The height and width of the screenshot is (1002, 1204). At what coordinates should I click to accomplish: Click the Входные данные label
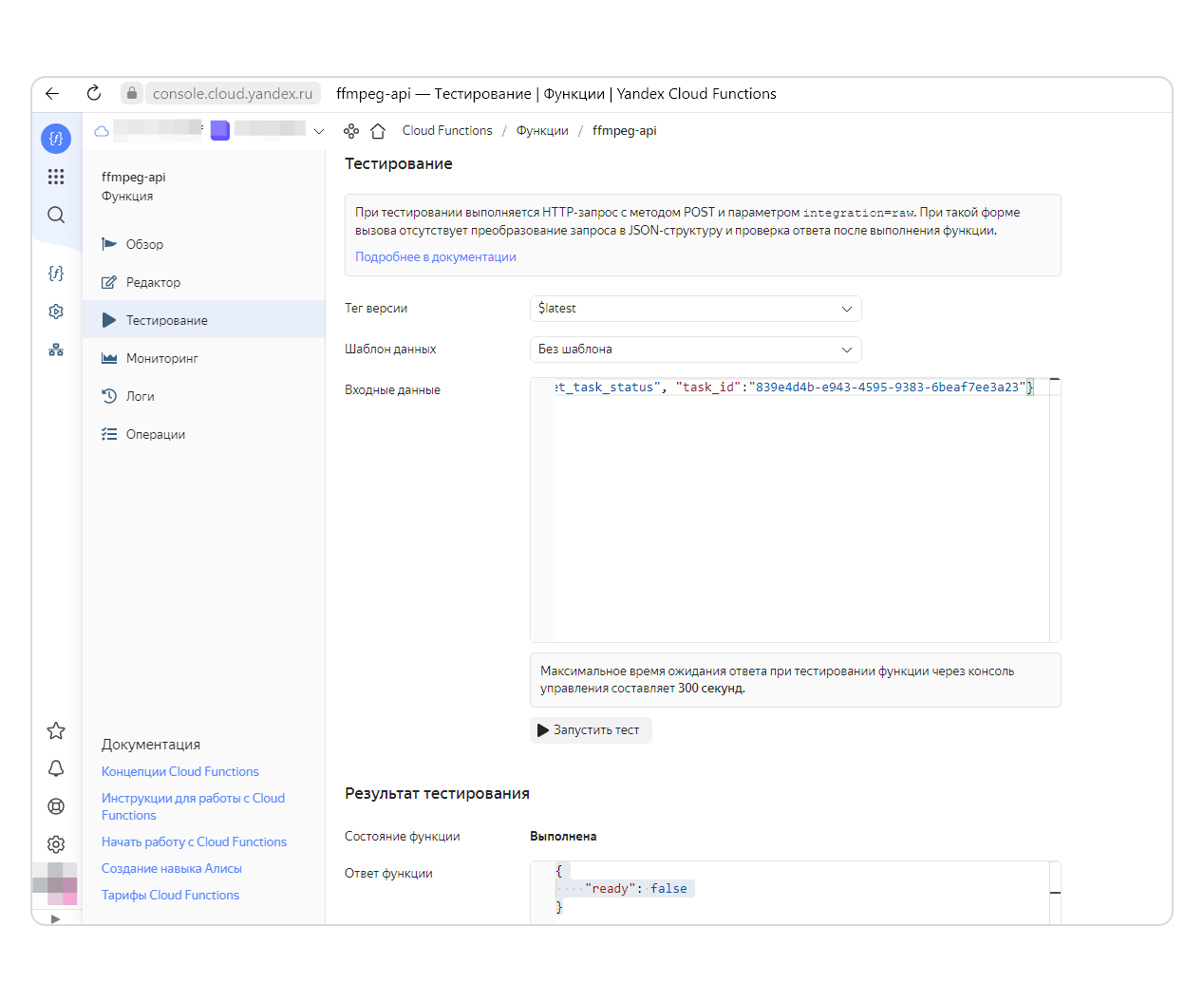(x=392, y=390)
